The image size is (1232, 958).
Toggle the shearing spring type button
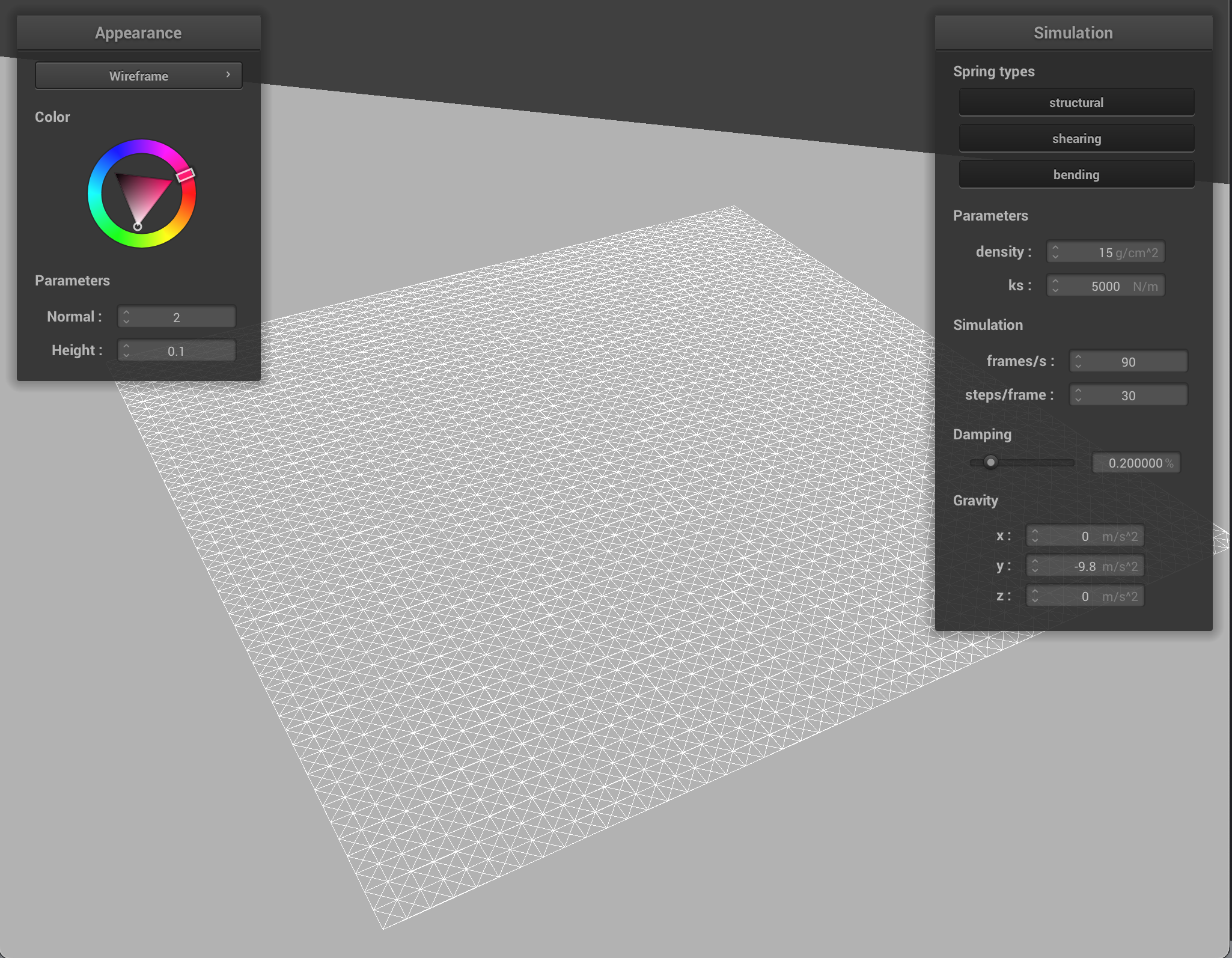tap(1076, 138)
